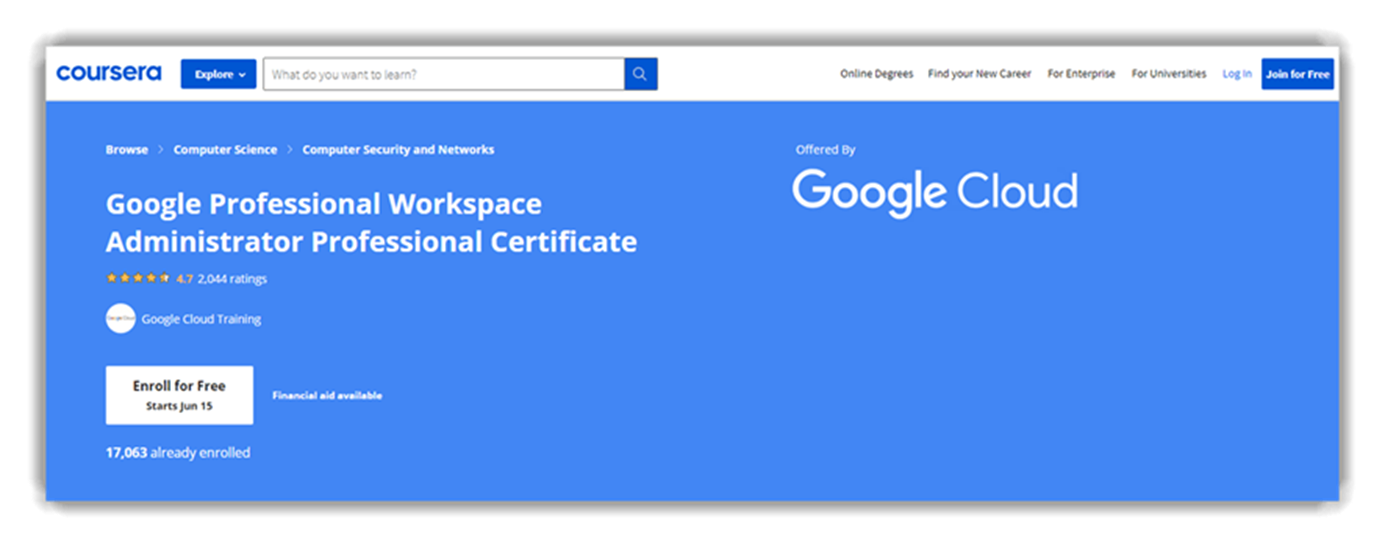Click the 'Offered By' label
1385x547 pixels.
[x=825, y=150]
